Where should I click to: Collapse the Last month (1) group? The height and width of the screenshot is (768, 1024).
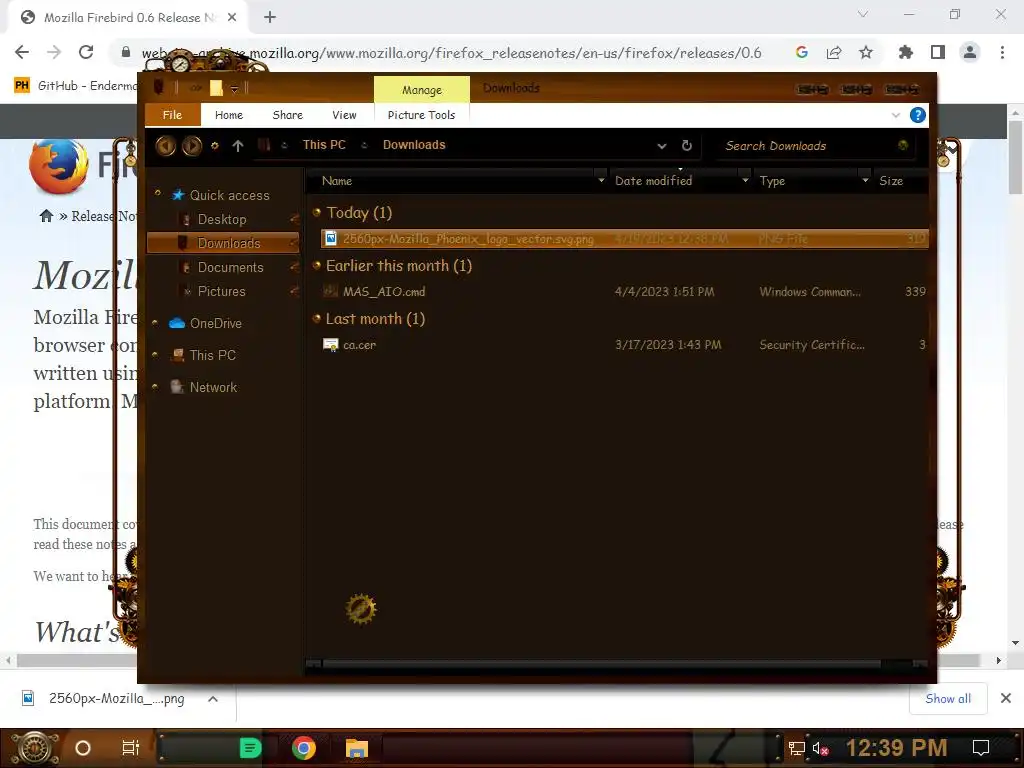[x=317, y=318]
